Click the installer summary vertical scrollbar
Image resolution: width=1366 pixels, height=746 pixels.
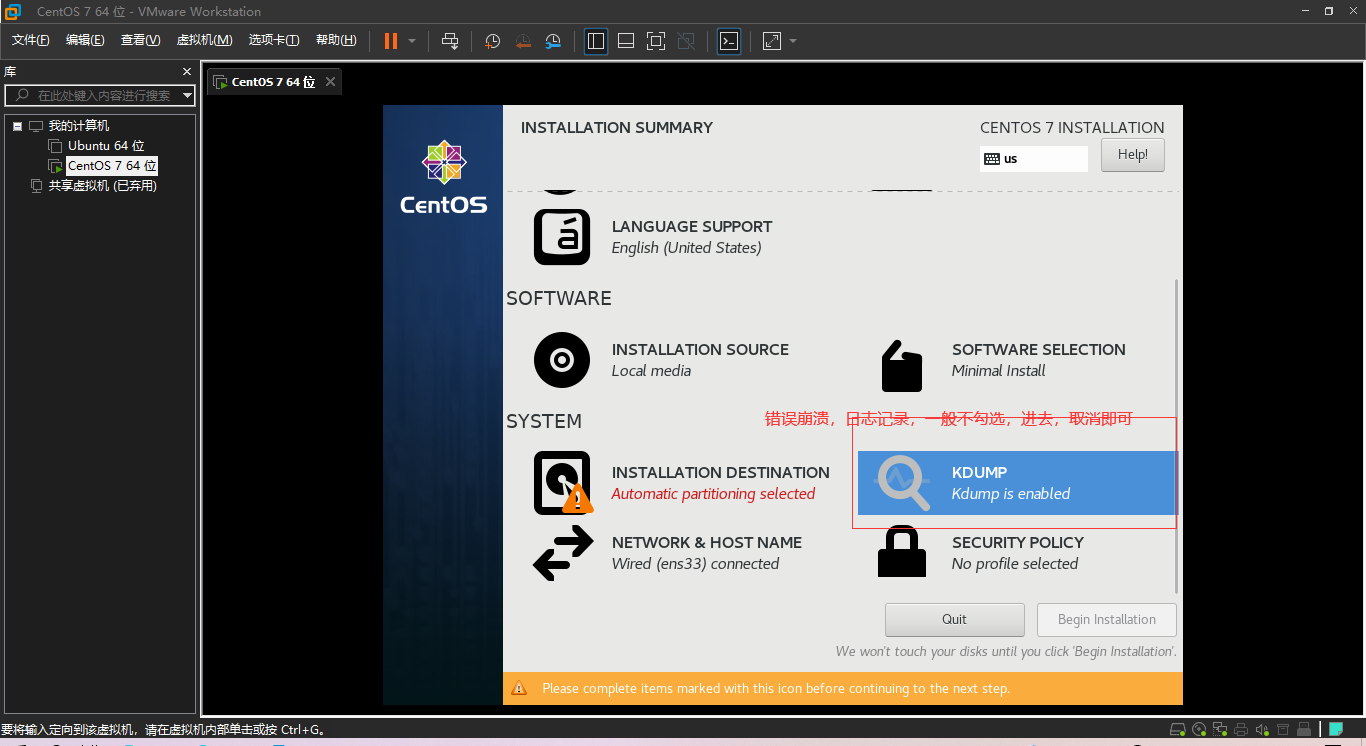tap(1176, 435)
